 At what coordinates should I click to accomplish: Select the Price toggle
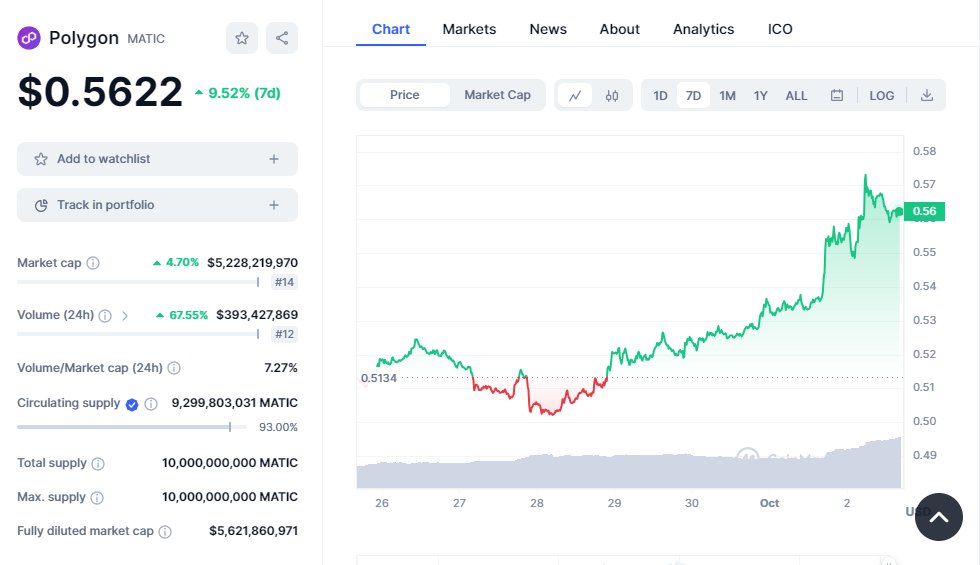pyautogui.click(x=404, y=95)
